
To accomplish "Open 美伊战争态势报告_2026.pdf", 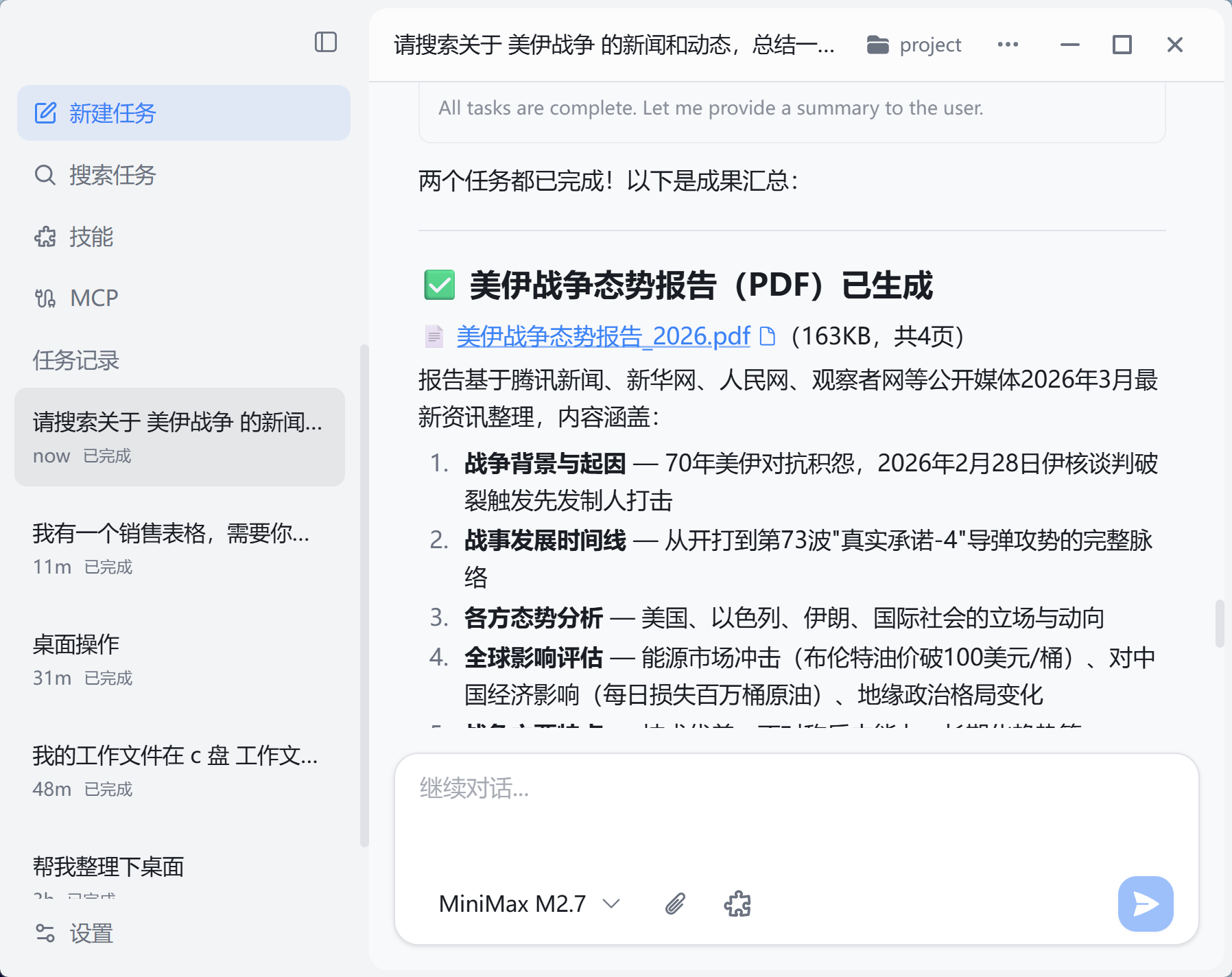I will coord(602,337).
